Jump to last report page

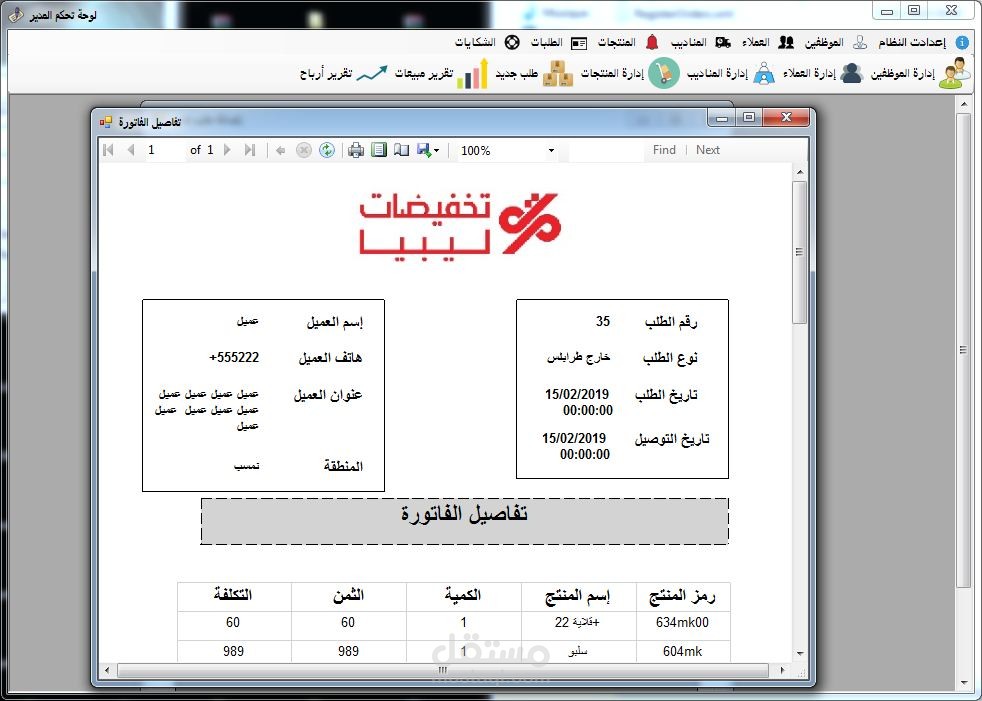point(250,150)
